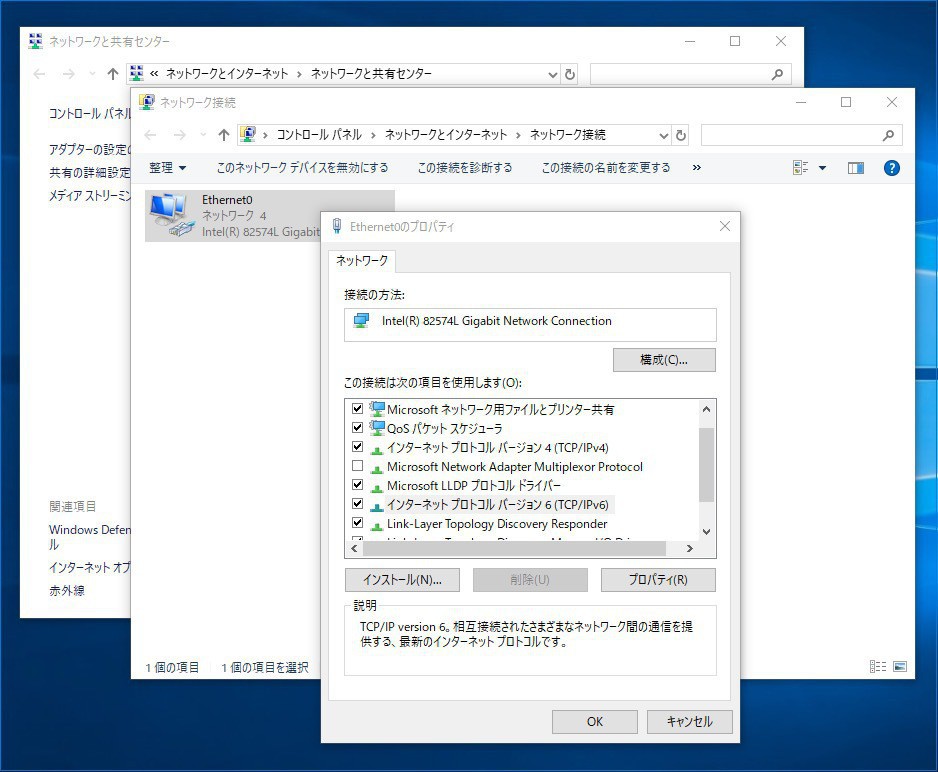This screenshot has width=938, height=772.
Task: Open the address bar history dropdown
Action: [x=663, y=135]
